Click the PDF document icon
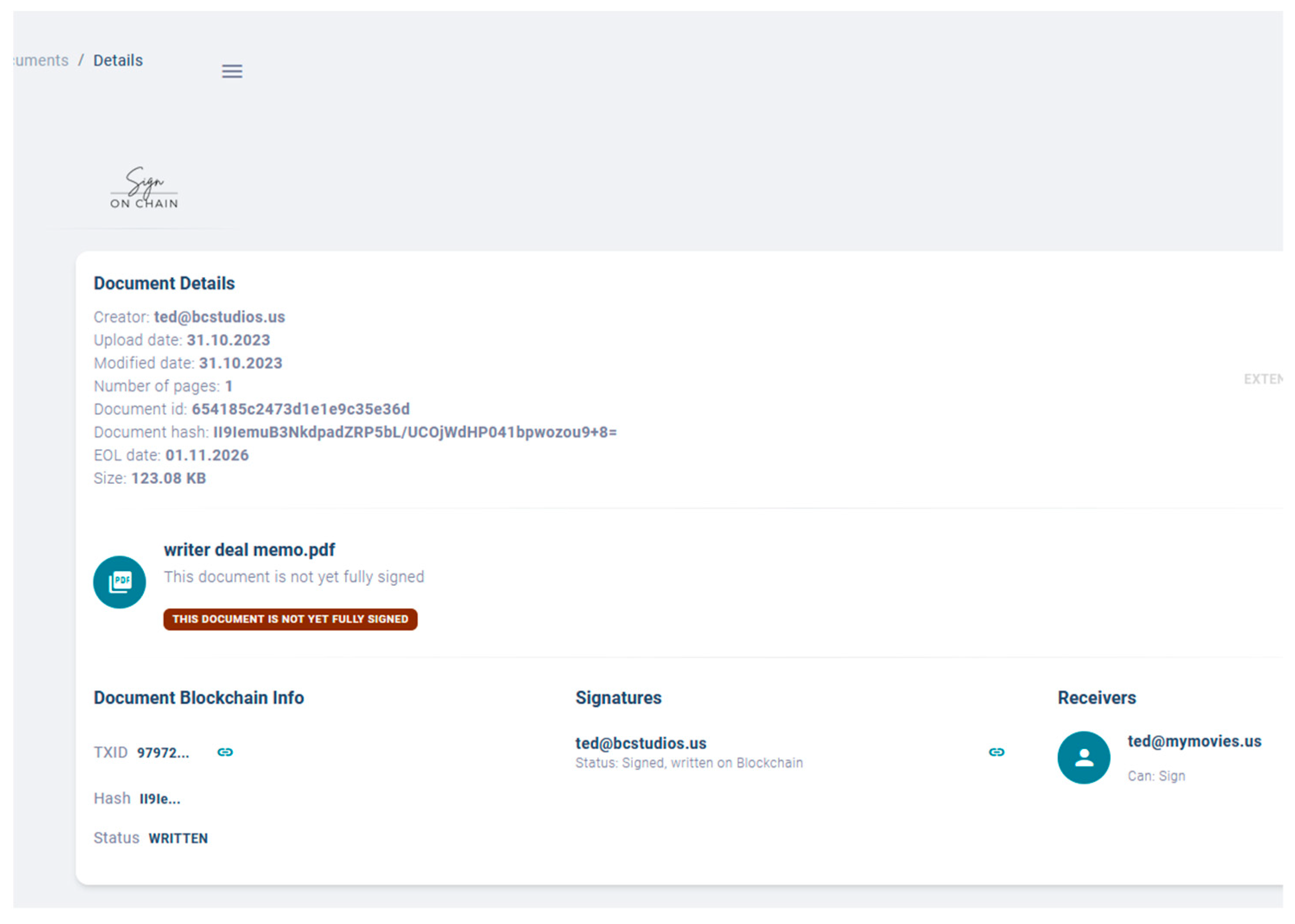1295x924 pixels. (120, 581)
